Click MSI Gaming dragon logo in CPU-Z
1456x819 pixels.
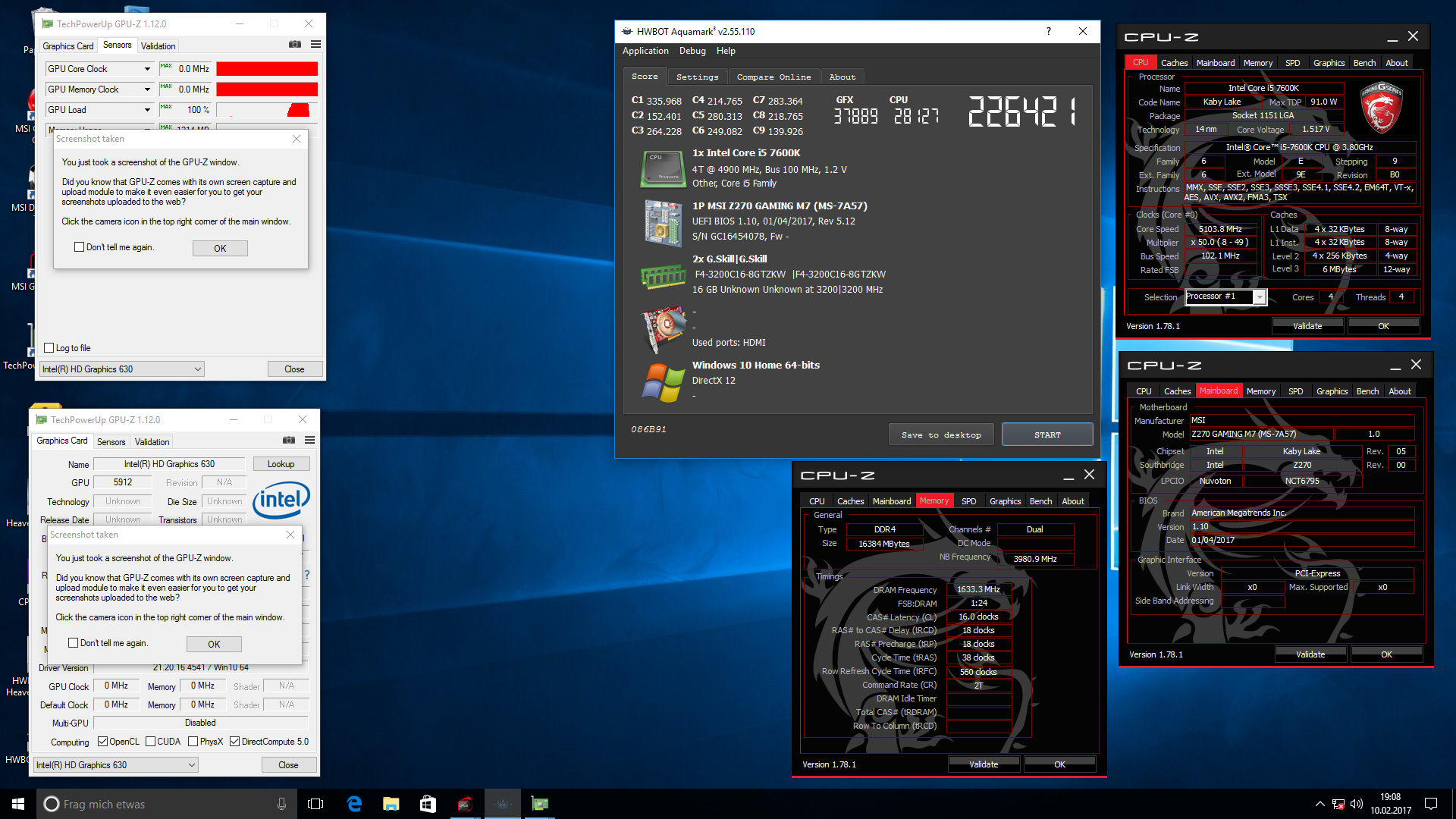coord(1382,108)
